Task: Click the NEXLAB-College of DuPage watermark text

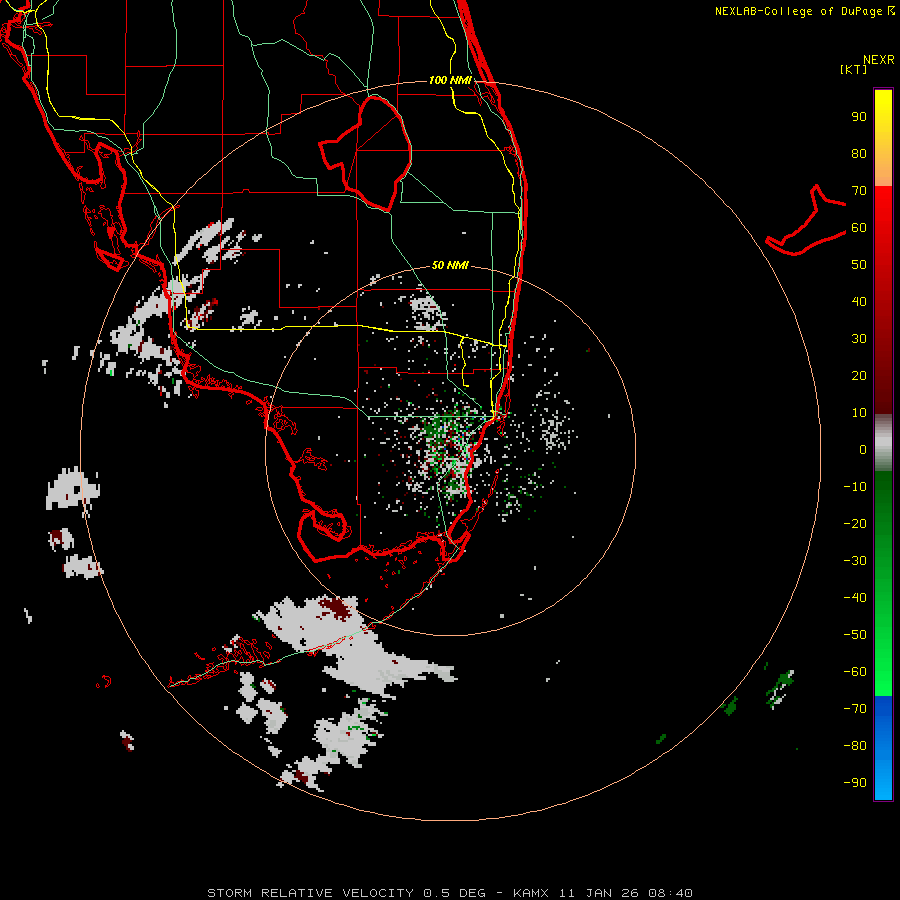Action: pyautogui.click(x=804, y=11)
